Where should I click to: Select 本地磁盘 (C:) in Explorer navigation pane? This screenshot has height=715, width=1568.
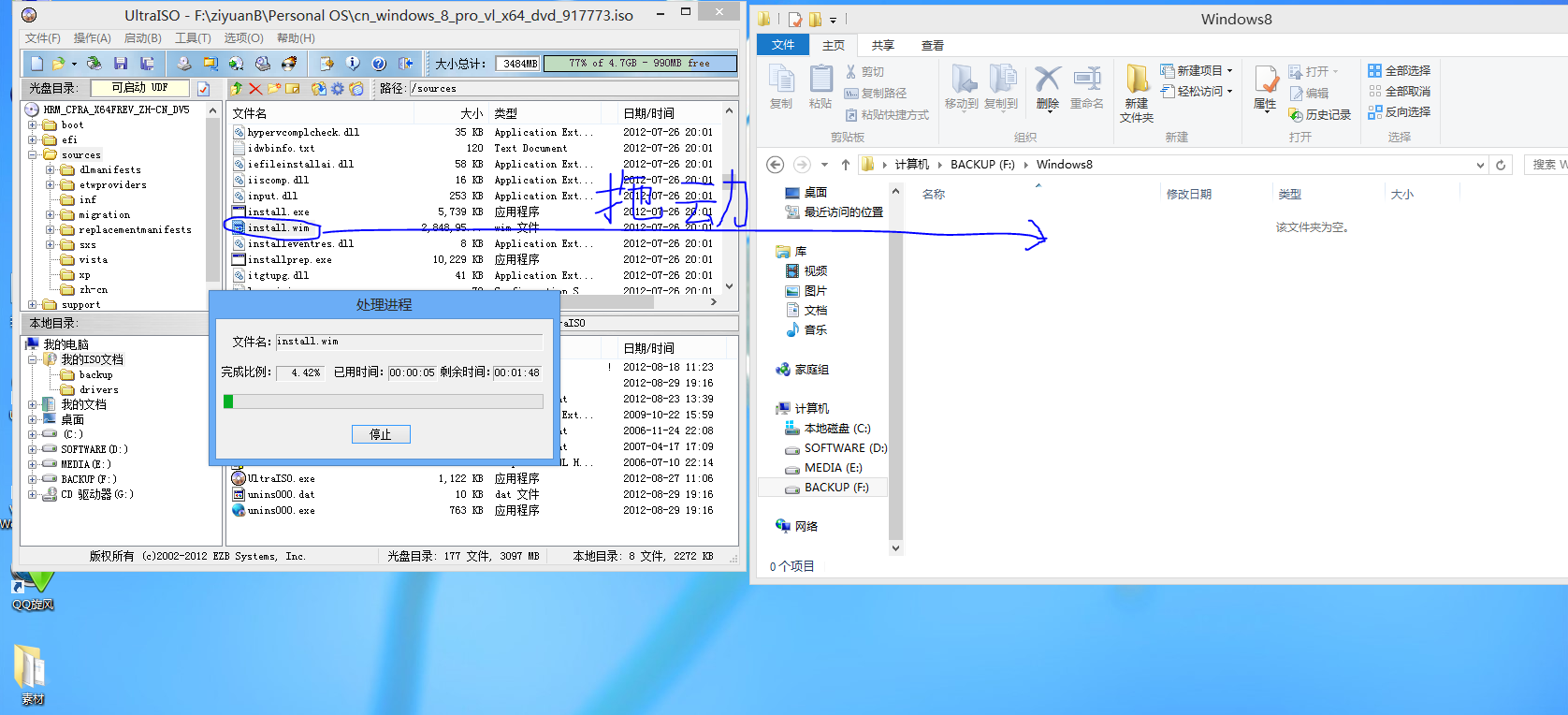click(827, 429)
